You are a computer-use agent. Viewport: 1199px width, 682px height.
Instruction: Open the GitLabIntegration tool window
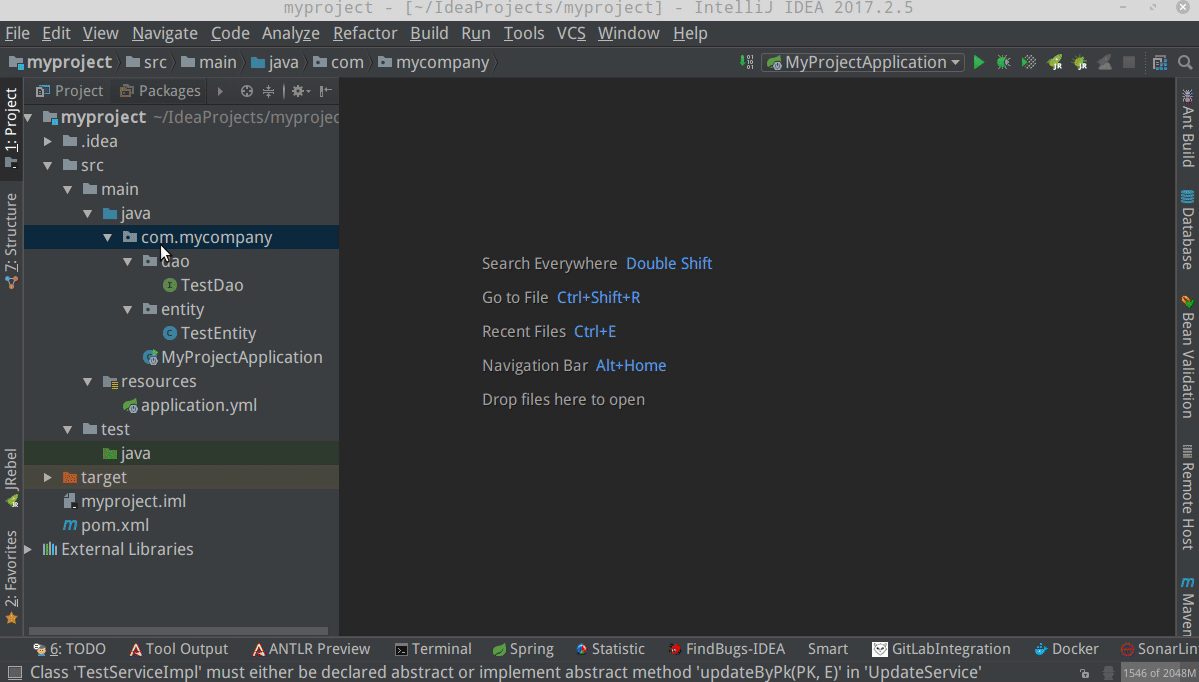[941, 649]
